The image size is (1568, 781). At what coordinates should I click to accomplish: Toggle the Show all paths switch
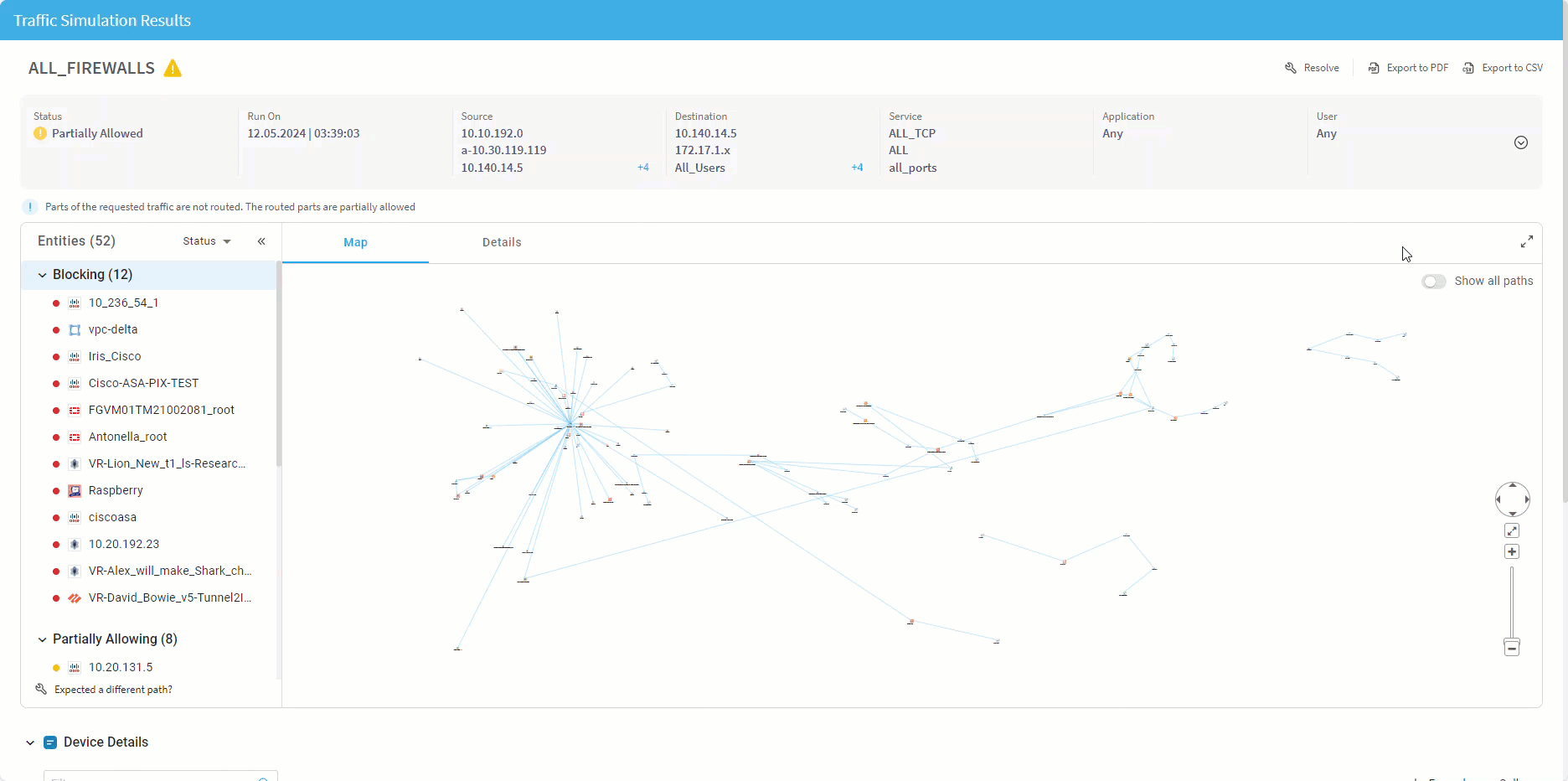click(x=1433, y=282)
